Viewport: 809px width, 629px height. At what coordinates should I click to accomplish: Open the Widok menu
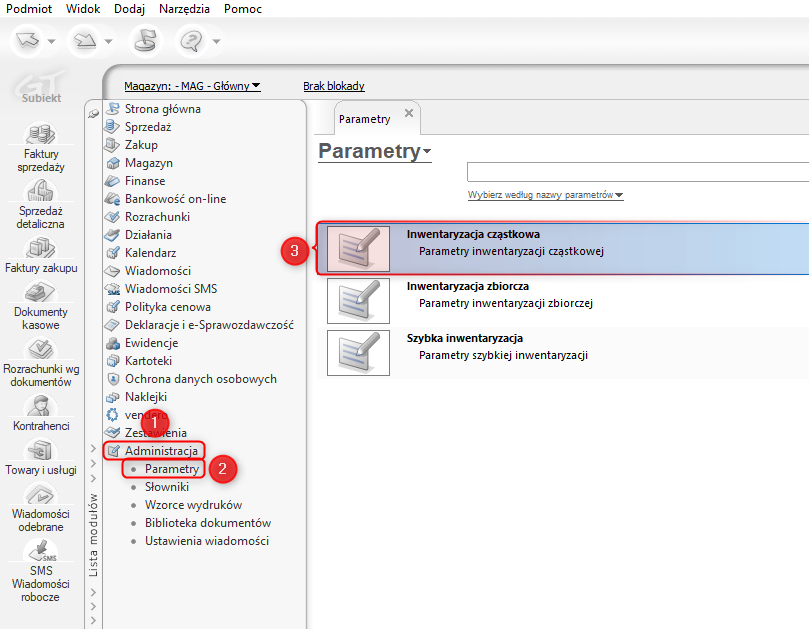(83, 9)
